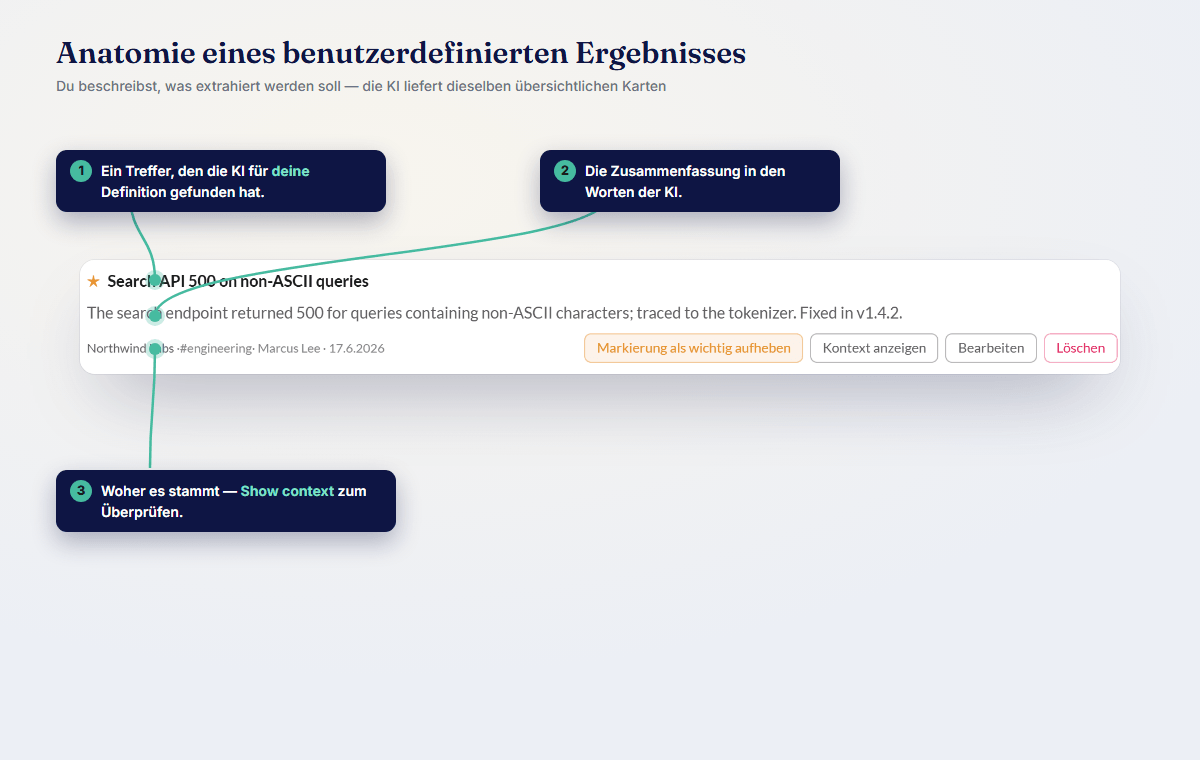Image resolution: width=1200 pixels, height=760 pixels.
Task: Click 'Markierung als wichtig aufheben' button
Action: (693, 348)
